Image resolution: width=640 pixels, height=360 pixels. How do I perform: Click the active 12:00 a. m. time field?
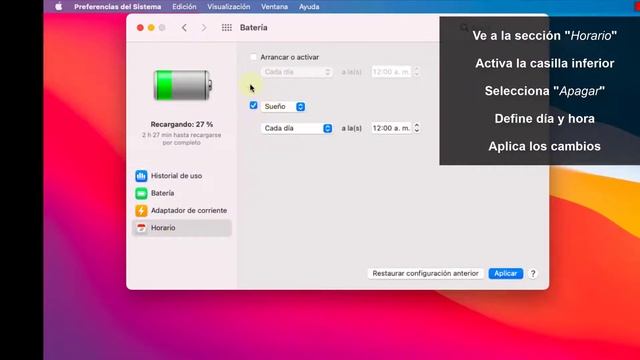pyautogui.click(x=391, y=128)
